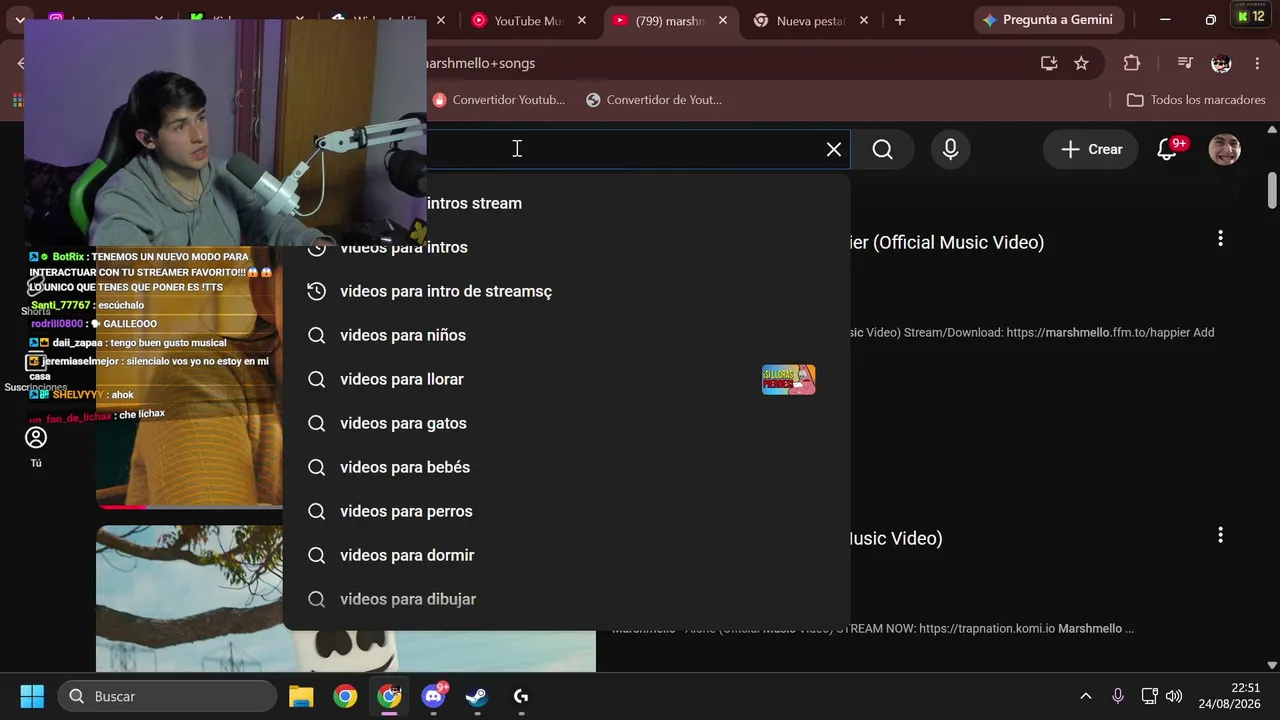Viewport: 1280px width, 720px height.
Task: Open the Happier (Official Music Video) title
Action: point(946,242)
